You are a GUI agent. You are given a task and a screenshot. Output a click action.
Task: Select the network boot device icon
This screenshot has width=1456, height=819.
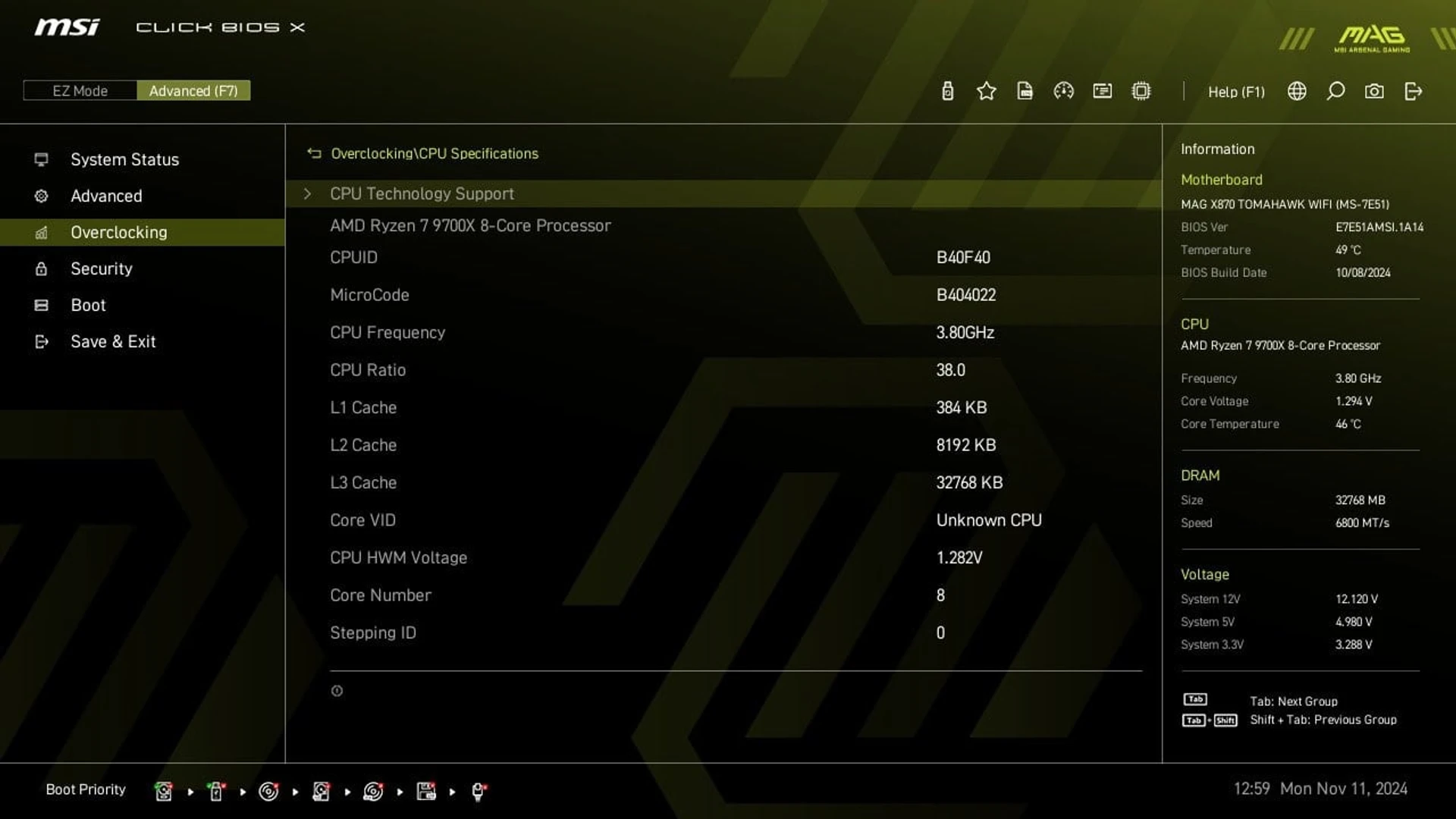(479, 791)
